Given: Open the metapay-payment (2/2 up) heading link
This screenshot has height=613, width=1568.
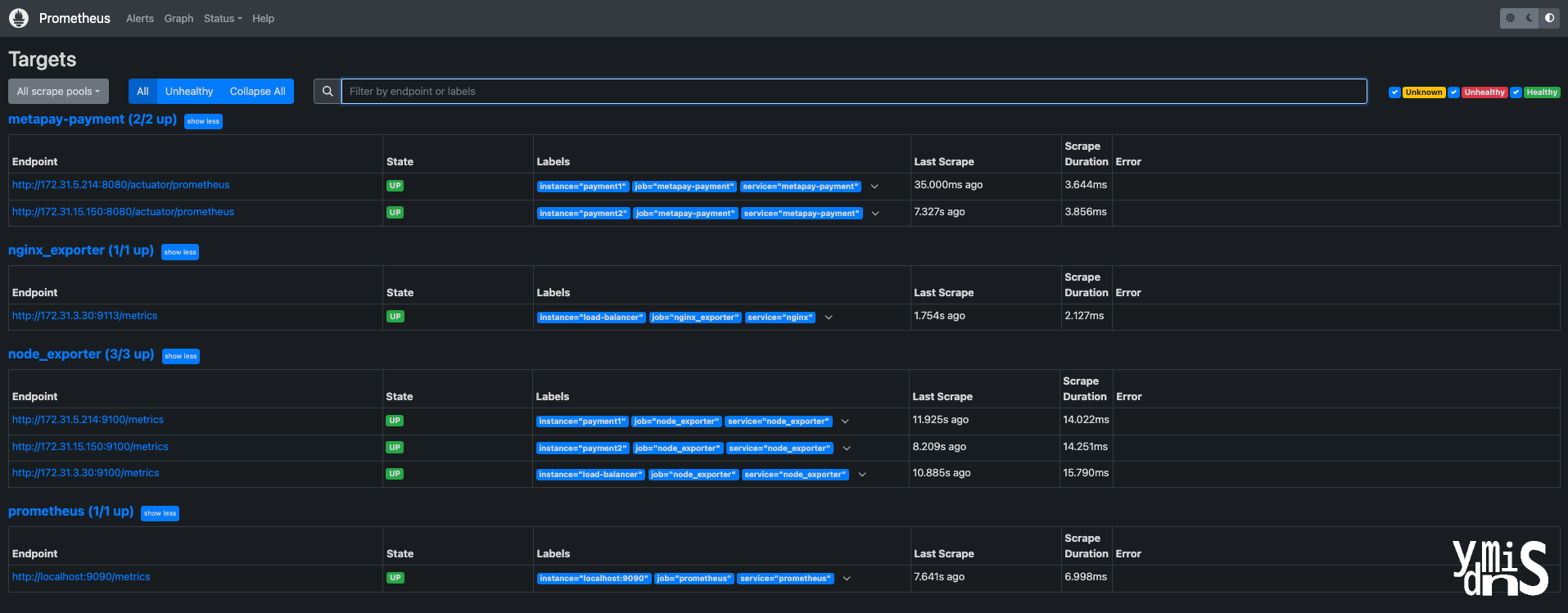Looking at the screenshot, I should click(93, 119).
